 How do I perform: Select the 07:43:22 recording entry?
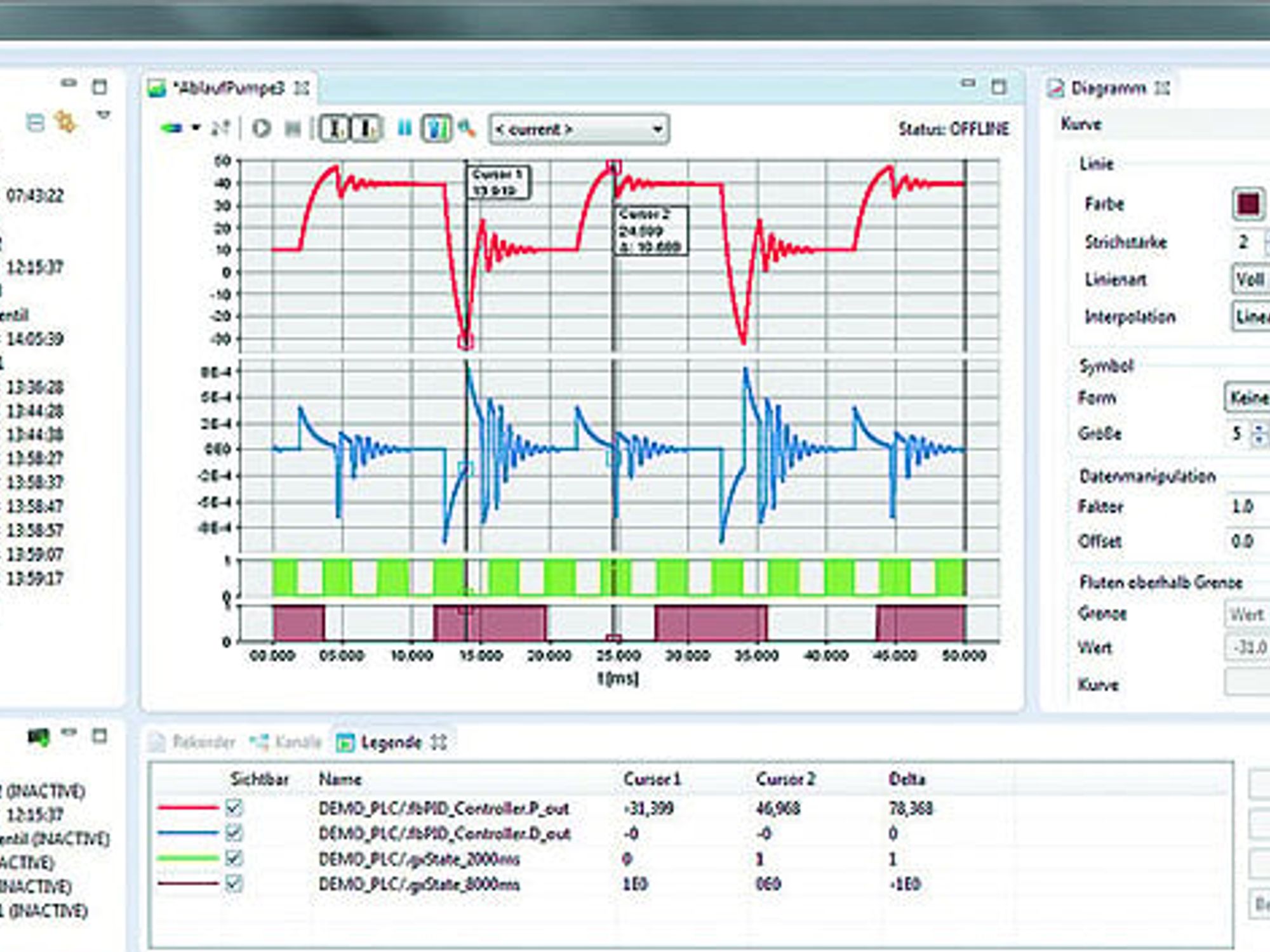point(35,195)
